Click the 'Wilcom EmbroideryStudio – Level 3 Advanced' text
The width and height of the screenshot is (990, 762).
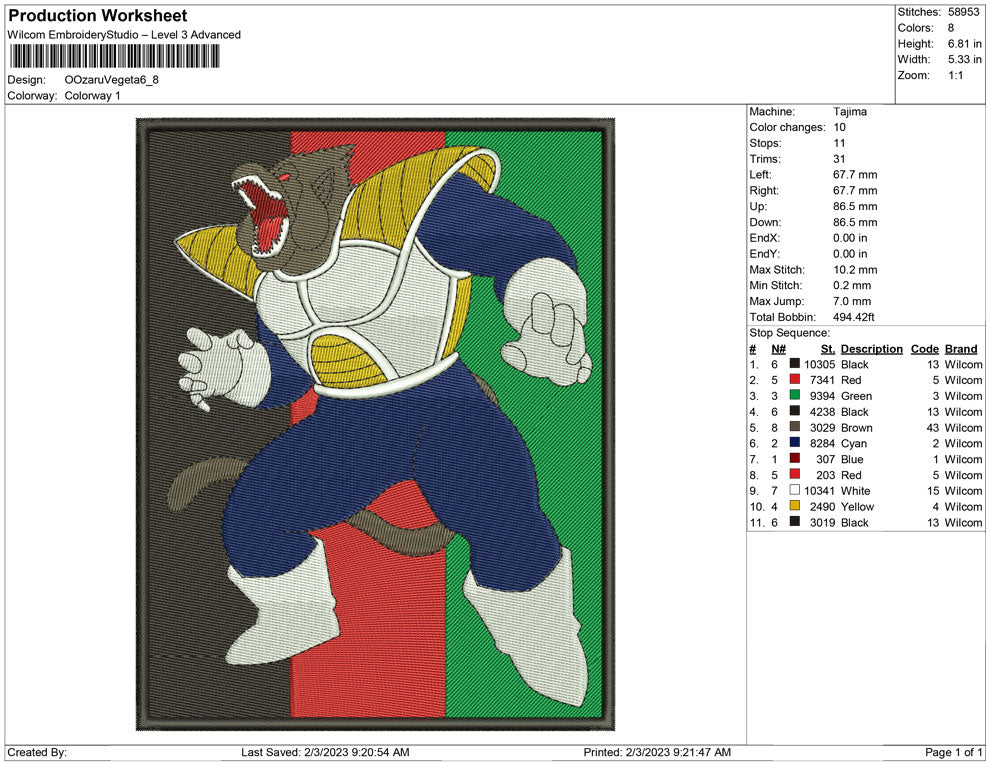click(124, 35)
